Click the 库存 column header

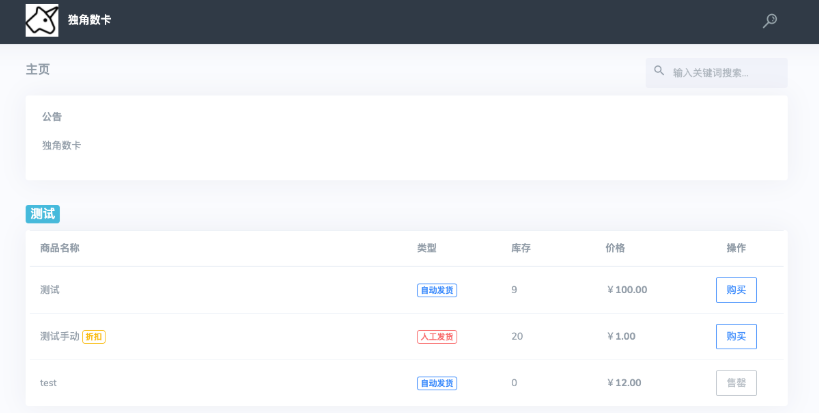pyautogui.click(x=520, y=248)
